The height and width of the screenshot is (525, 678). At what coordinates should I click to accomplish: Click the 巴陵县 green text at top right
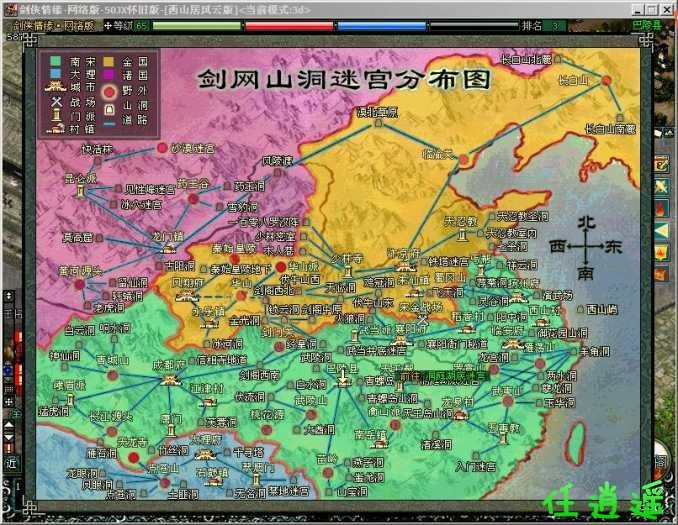[x=647, y=25]
